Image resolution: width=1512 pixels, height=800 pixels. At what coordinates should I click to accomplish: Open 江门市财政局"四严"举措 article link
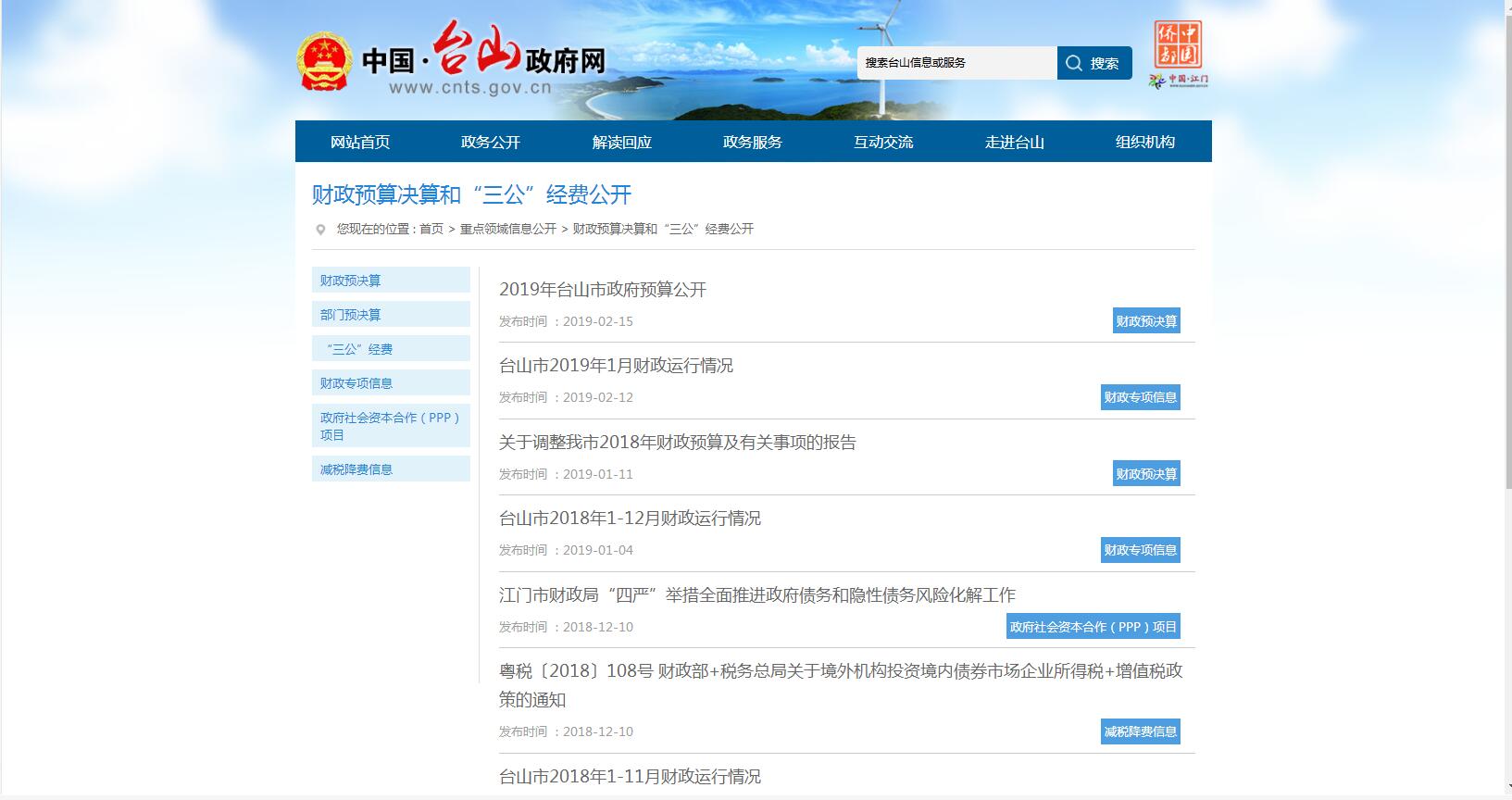(x=756, y=595)
